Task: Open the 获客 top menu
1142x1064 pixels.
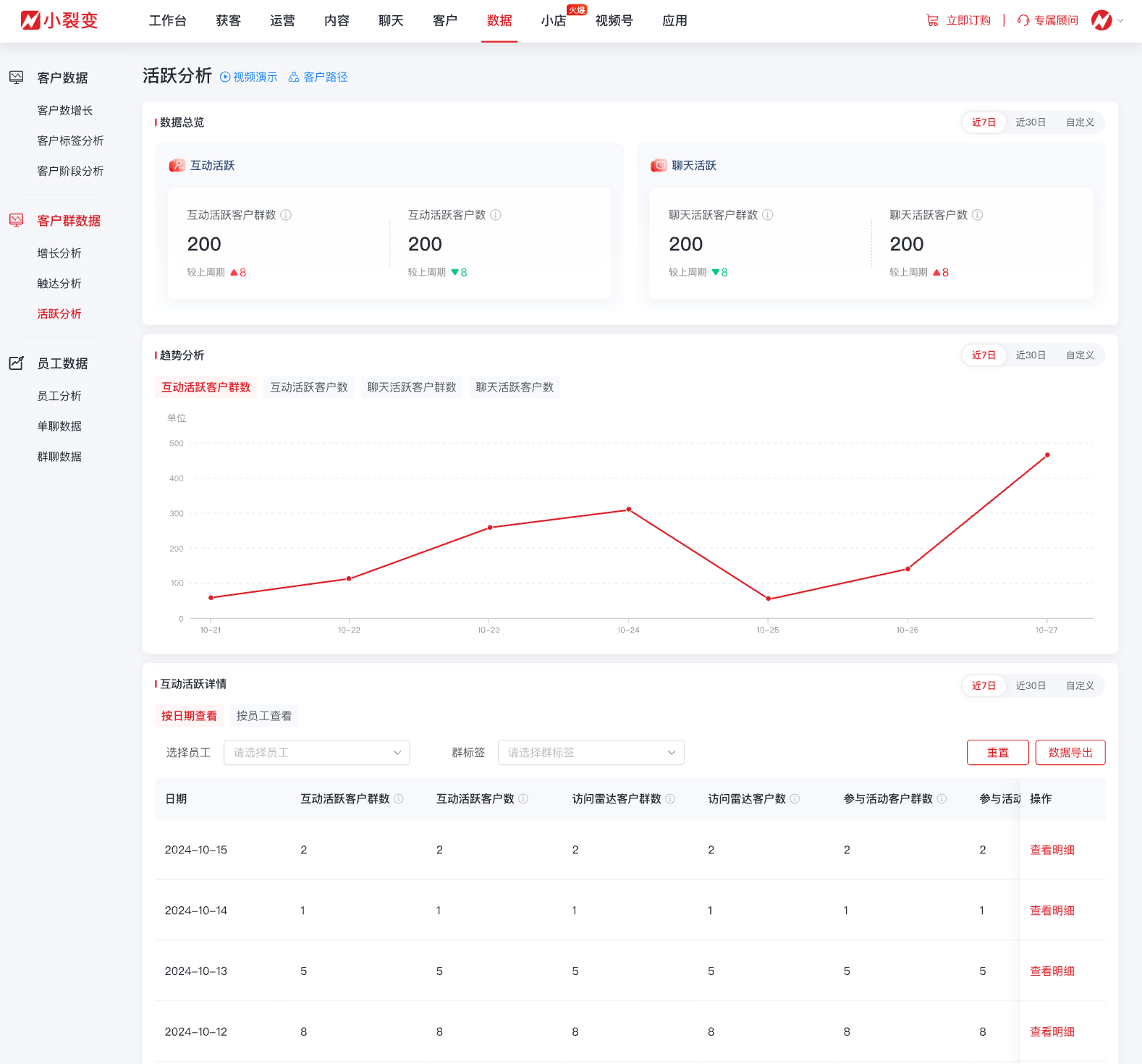Action: coord(229,20)
